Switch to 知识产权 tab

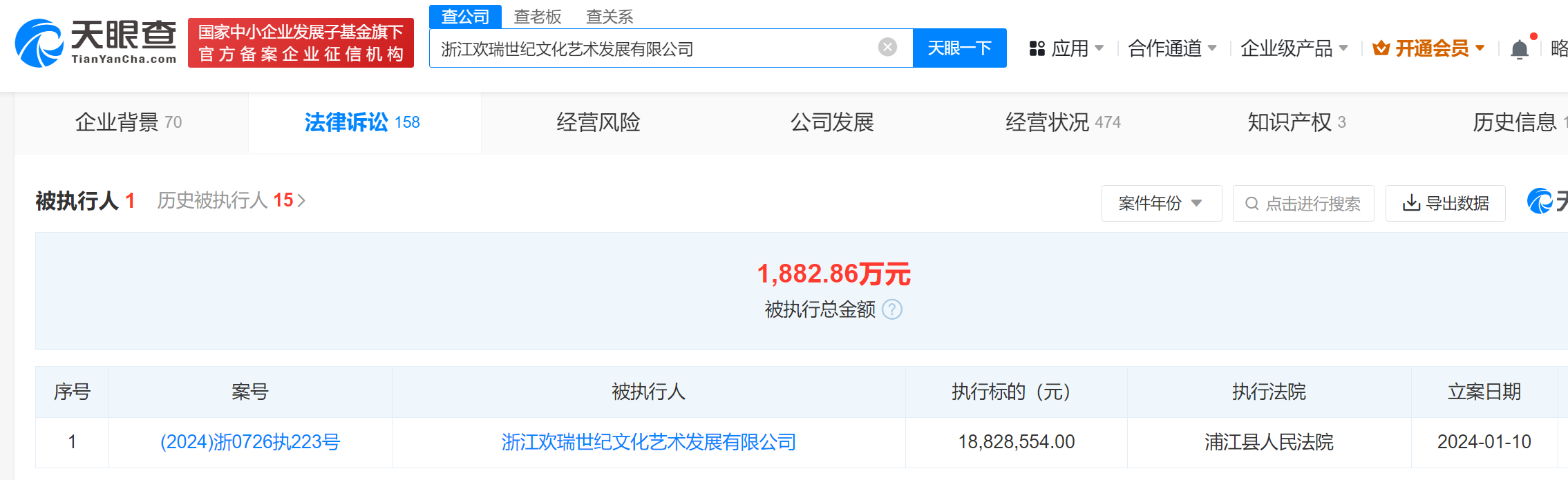[1296, 122]
